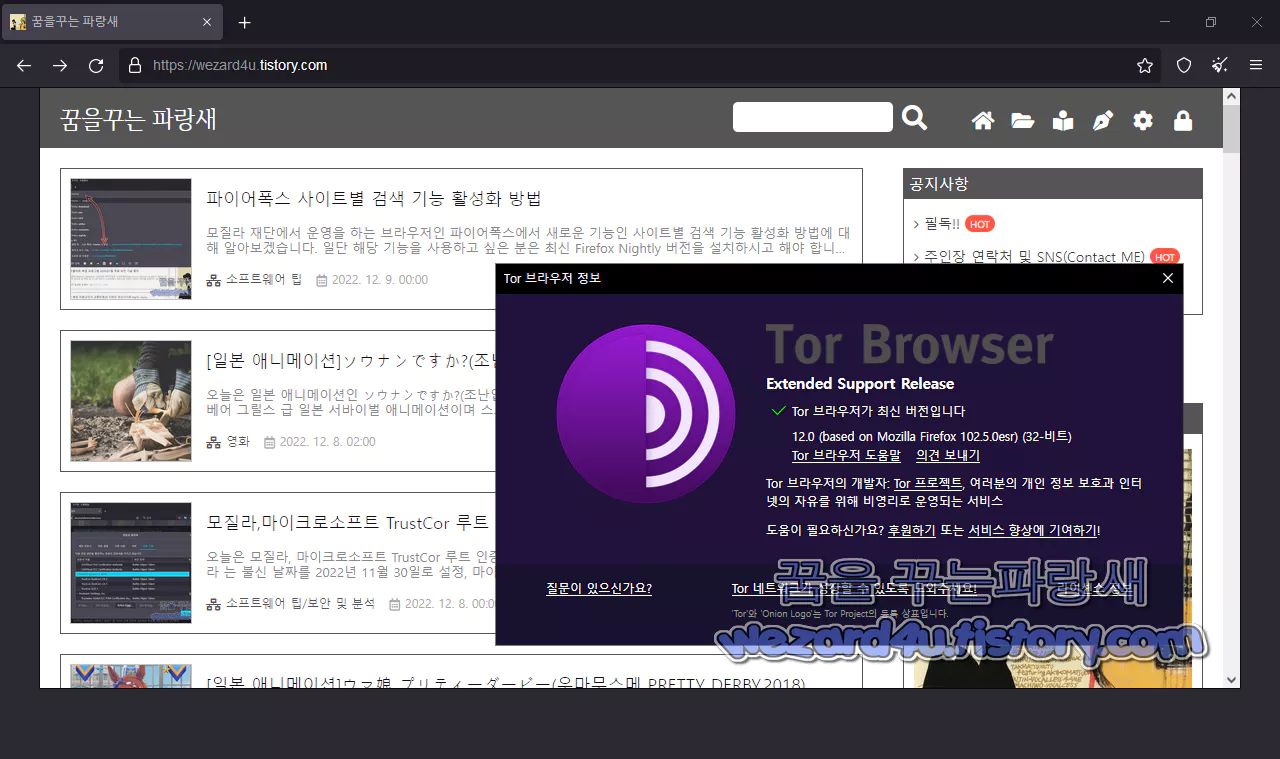Open the blog title 꿈을꾸는 파랑새

[138, 119]
